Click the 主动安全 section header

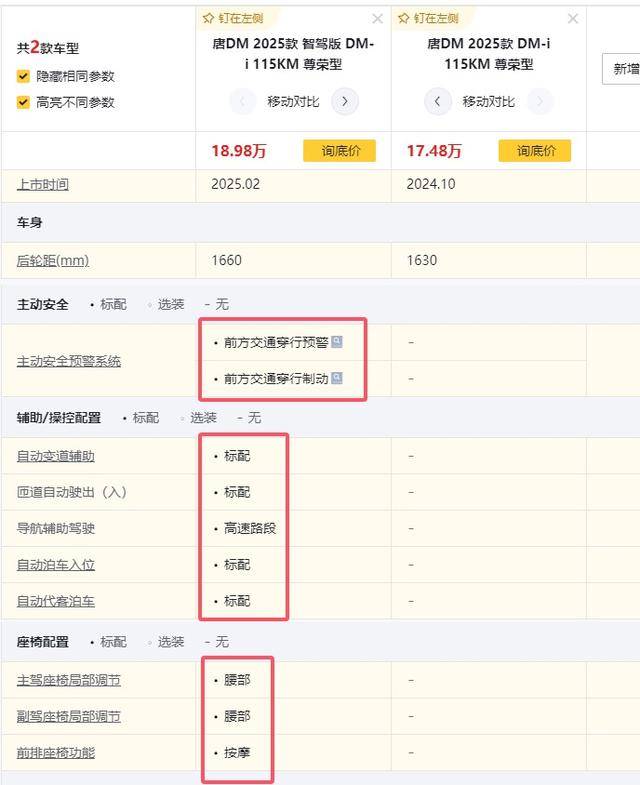tap(43, 304)
